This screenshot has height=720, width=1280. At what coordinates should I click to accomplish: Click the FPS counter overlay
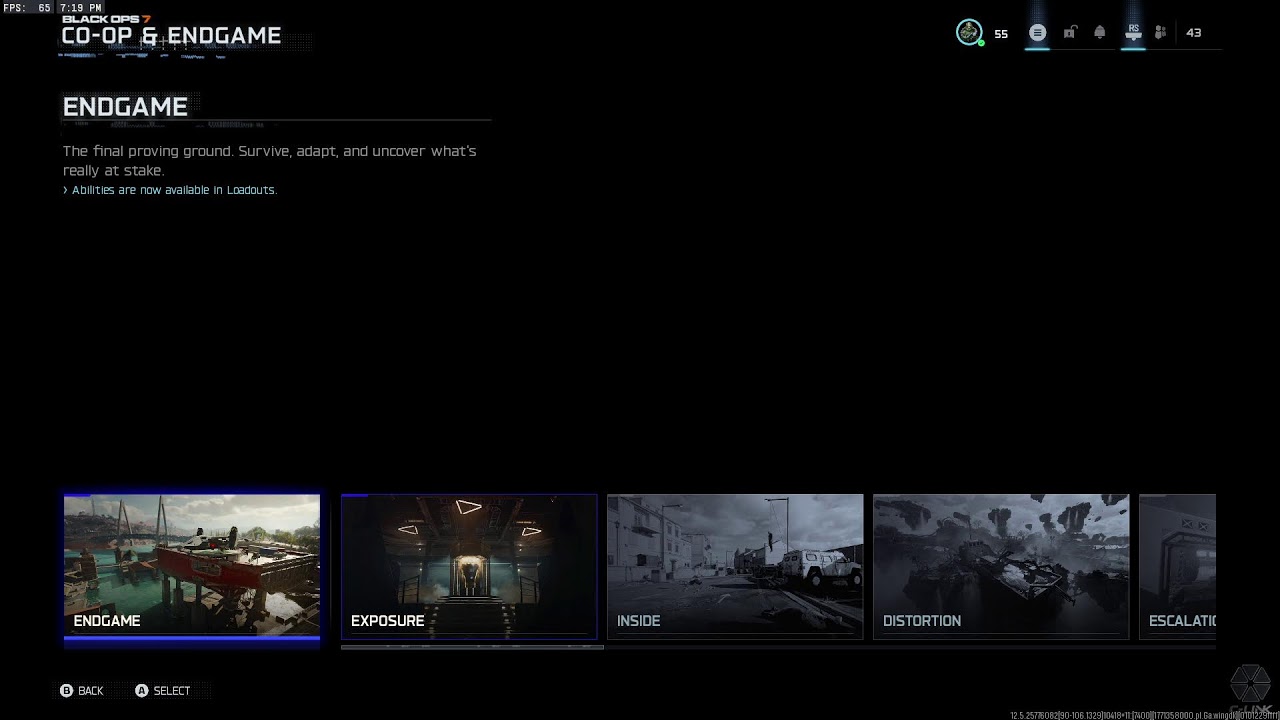pos(27,8)
